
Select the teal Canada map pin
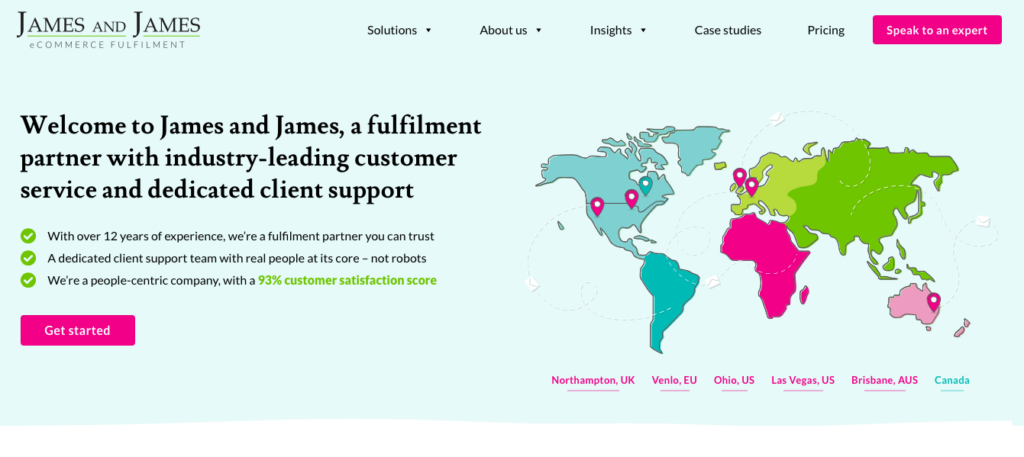pos(645,184)
